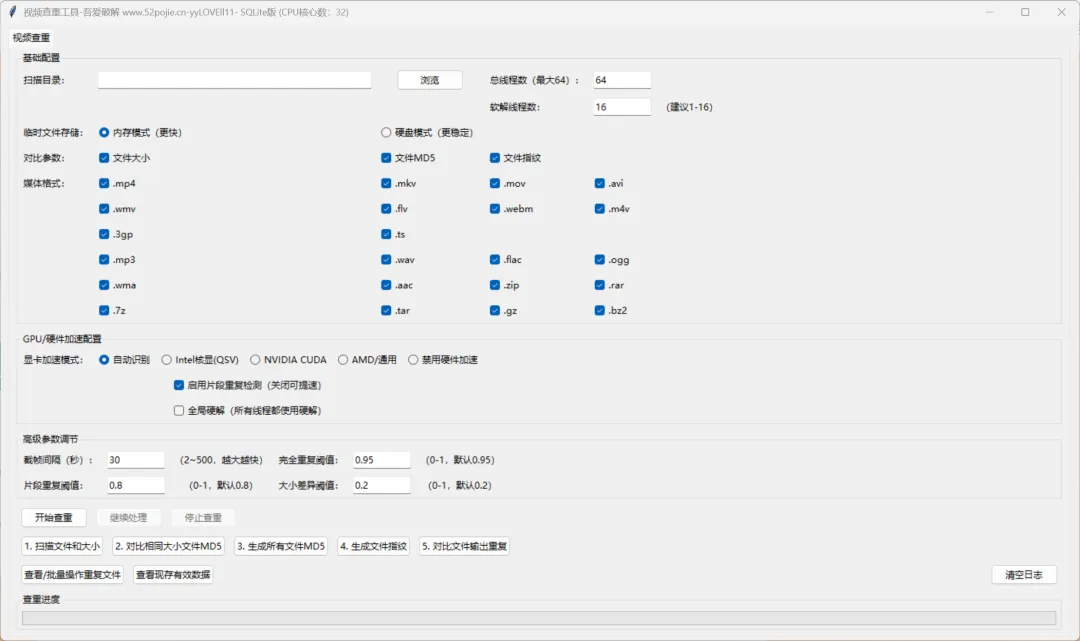Click step 1. 扫描文件和大小 button
Image resolution: width=1080 pixels, height=641 pixels.
coord(62,546)
